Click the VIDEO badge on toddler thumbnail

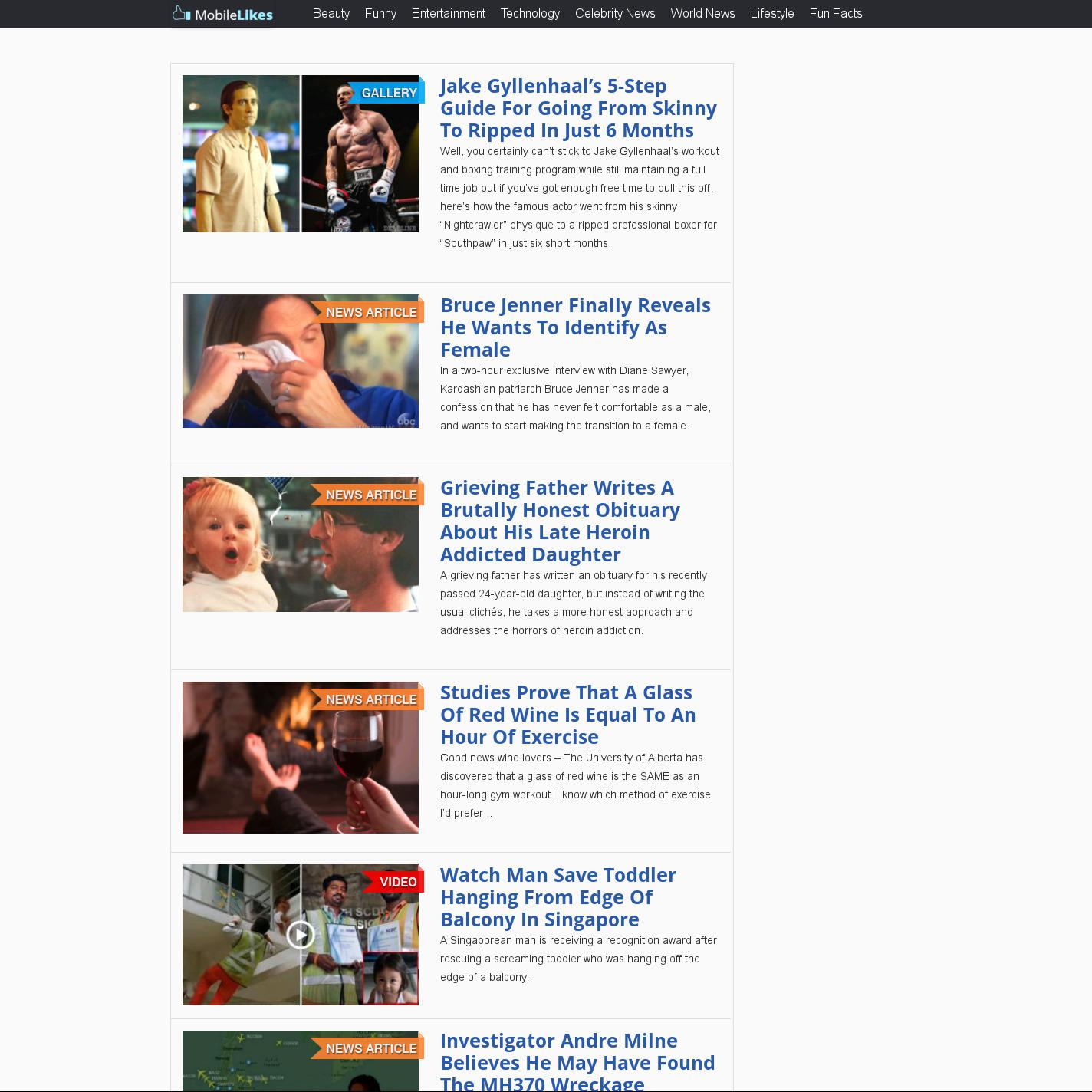(x=396, y=882)
